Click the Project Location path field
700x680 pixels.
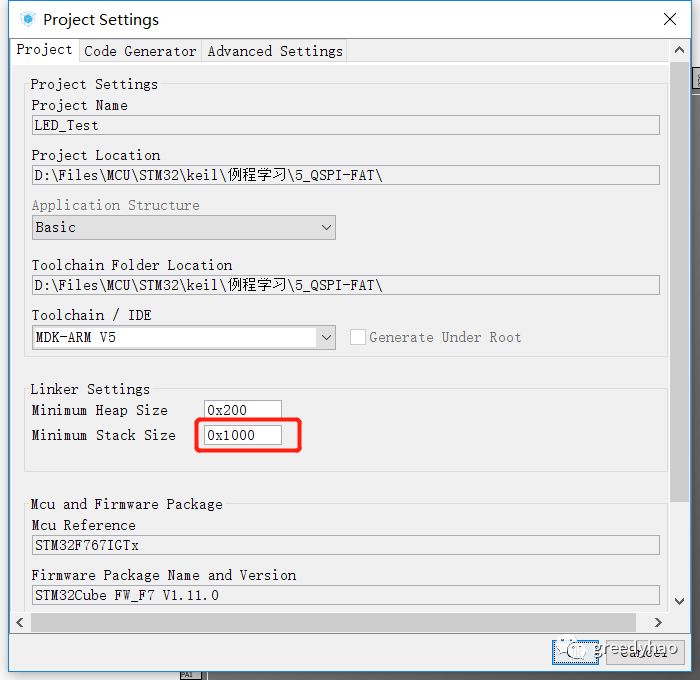tap(346, 175)
